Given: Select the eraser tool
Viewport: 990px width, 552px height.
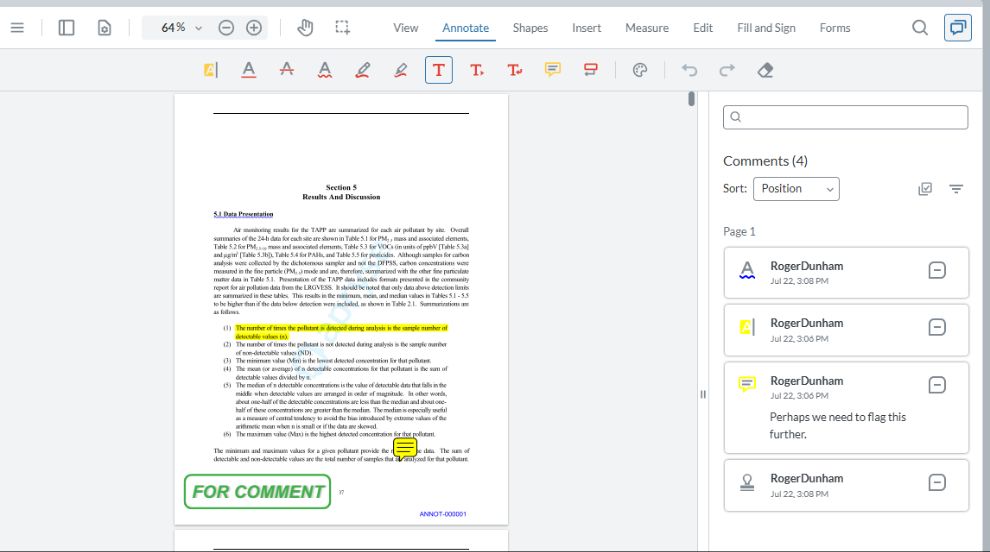Looking at the screenshot, I should pyautogui.click(x=765, y=70).
